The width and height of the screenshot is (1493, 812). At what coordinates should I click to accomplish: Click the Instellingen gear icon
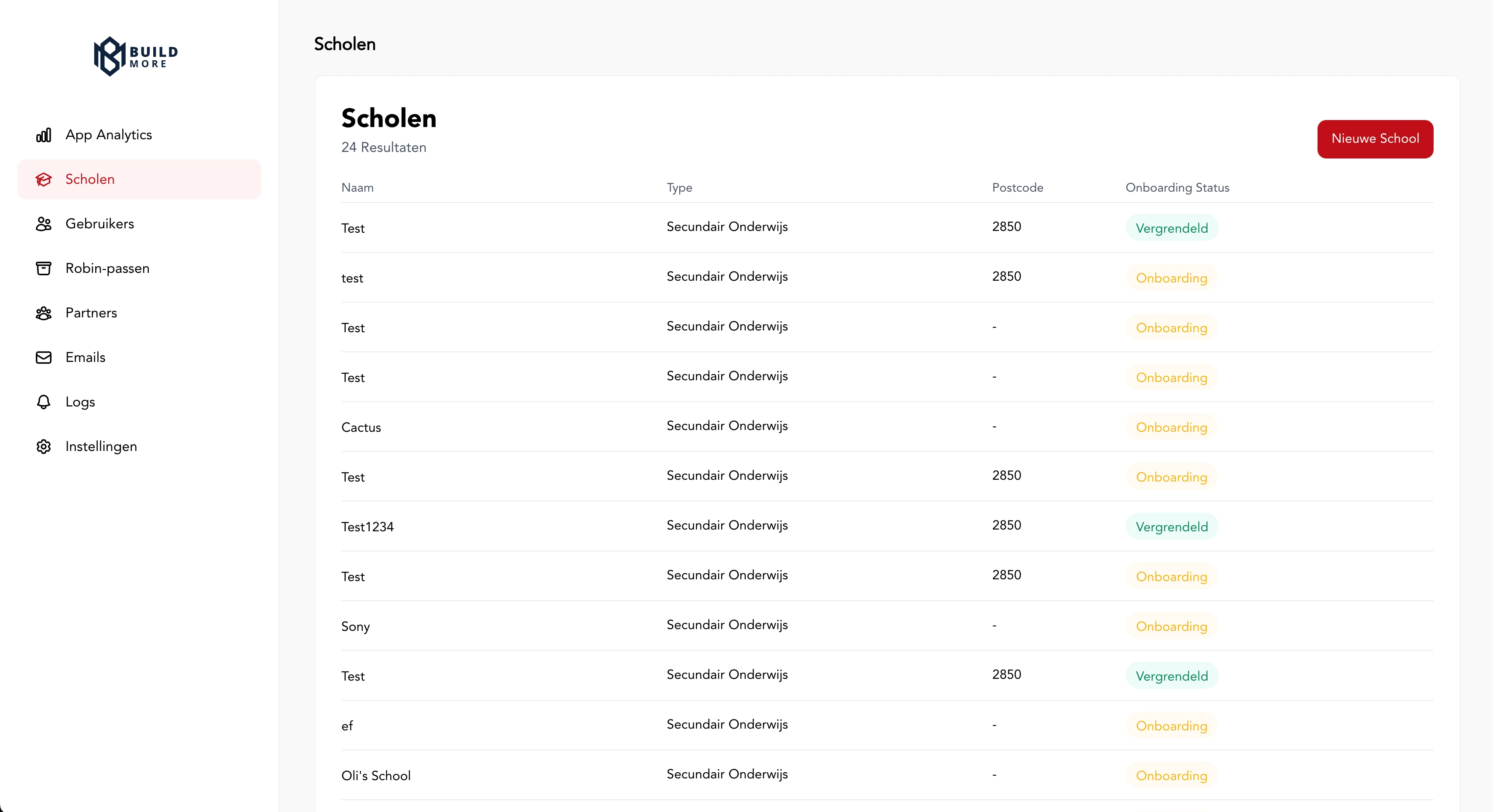click(44, 447)
